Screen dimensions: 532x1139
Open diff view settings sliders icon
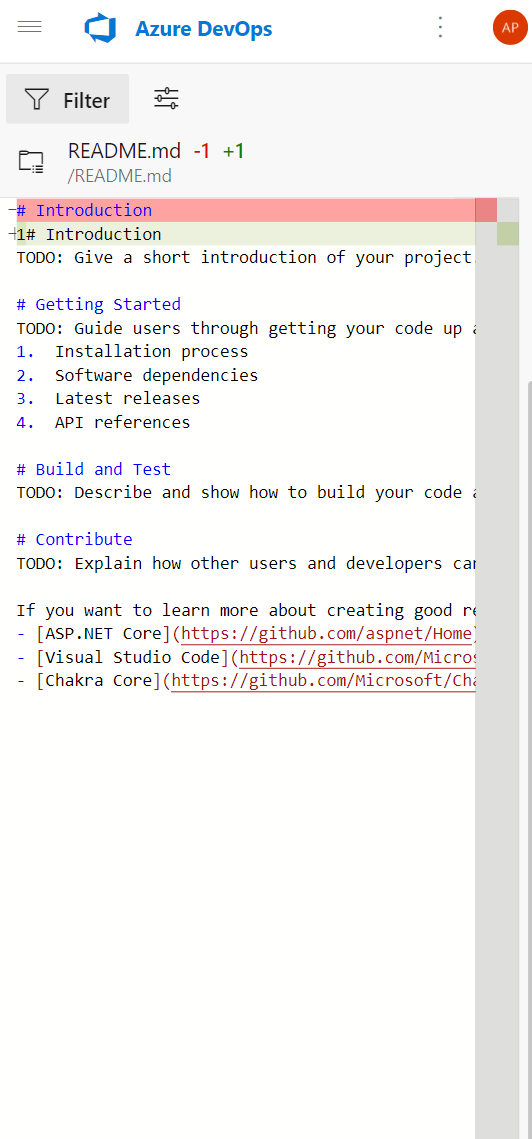[x=166, y=99]
